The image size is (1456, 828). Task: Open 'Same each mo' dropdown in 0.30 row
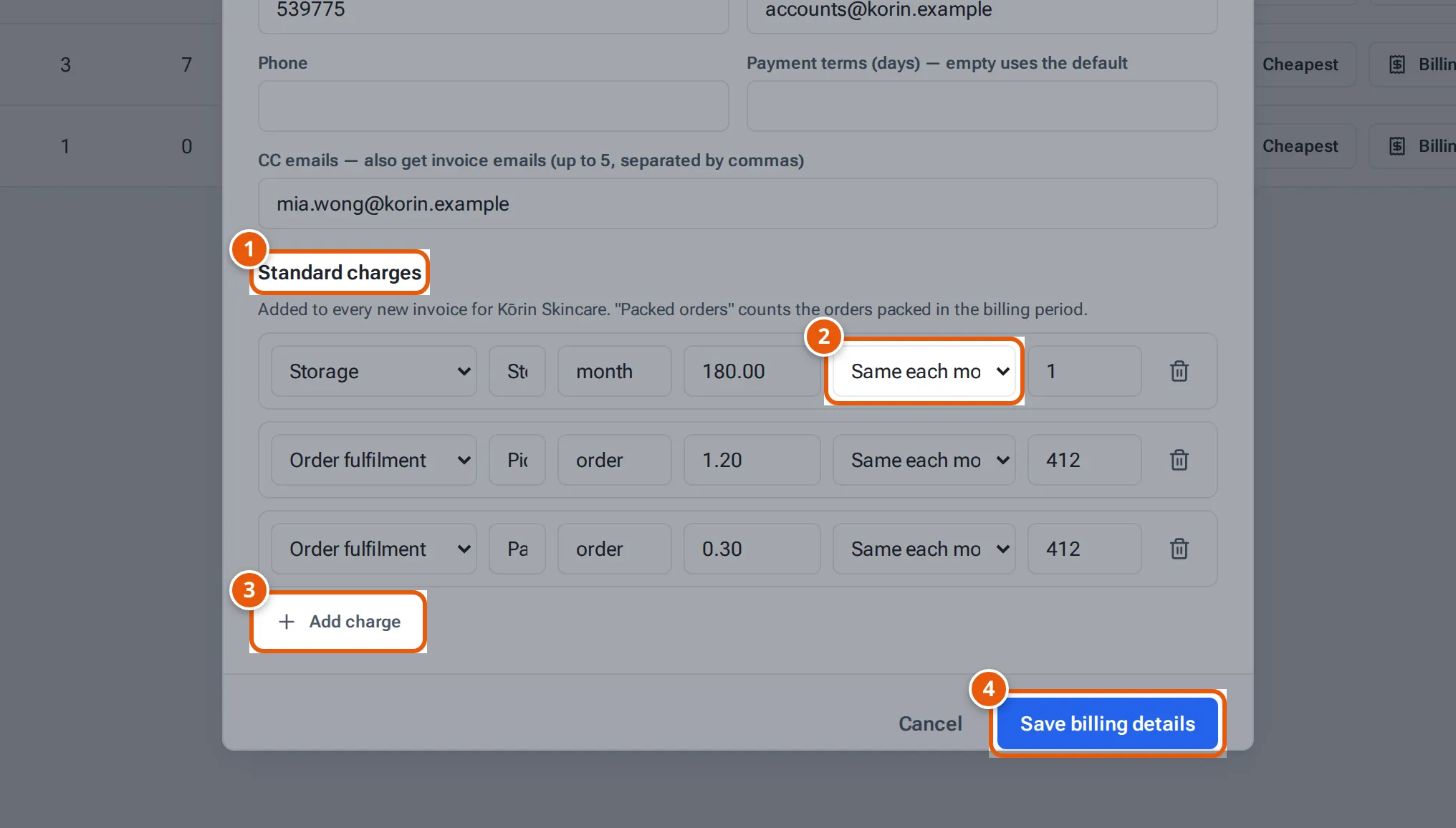[924, 549]
